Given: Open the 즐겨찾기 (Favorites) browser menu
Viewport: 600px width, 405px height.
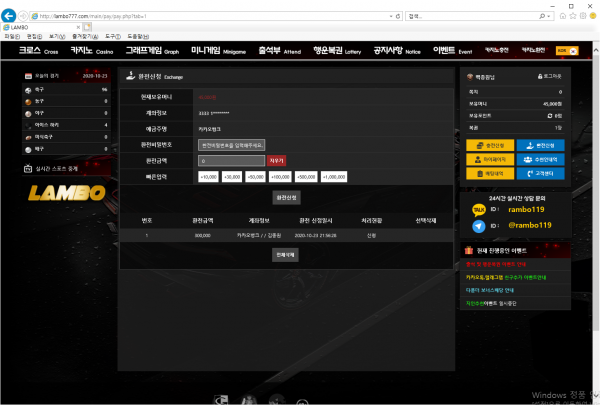Looking at the screenshot, I should [x=85, y=36].
